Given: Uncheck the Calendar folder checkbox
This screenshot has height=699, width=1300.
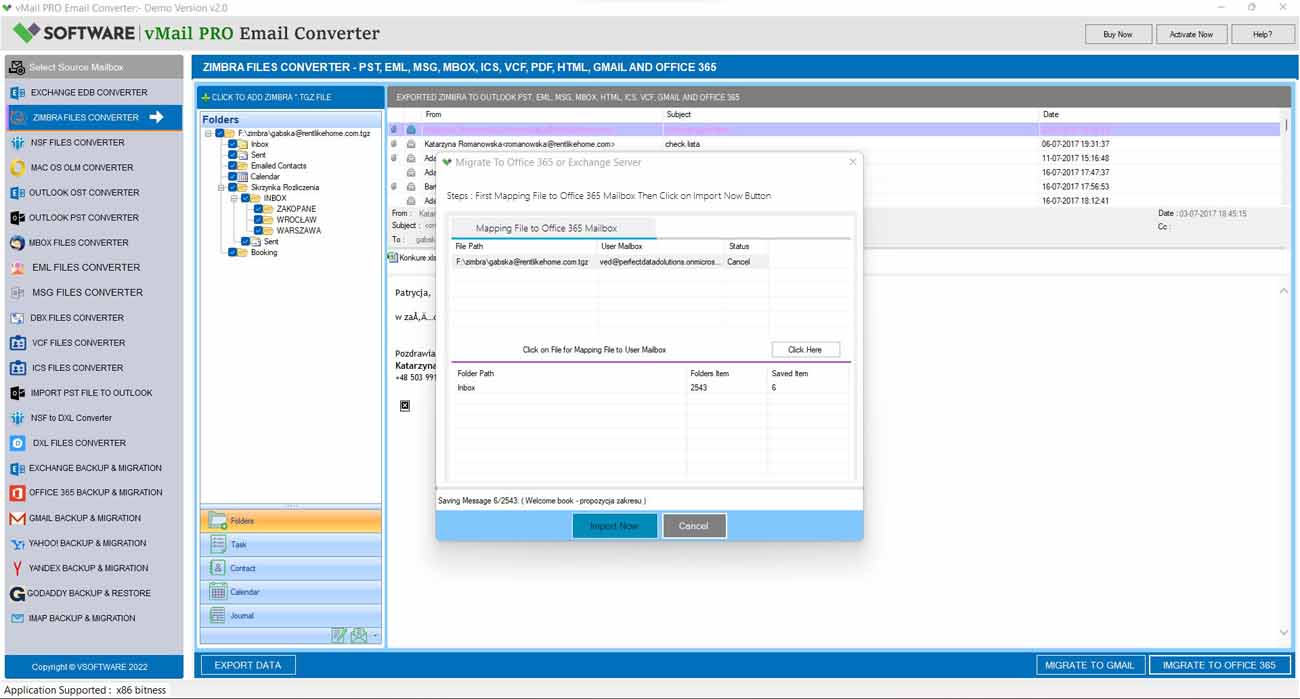Looking at the screenshot, I should [x=232, y=177].
